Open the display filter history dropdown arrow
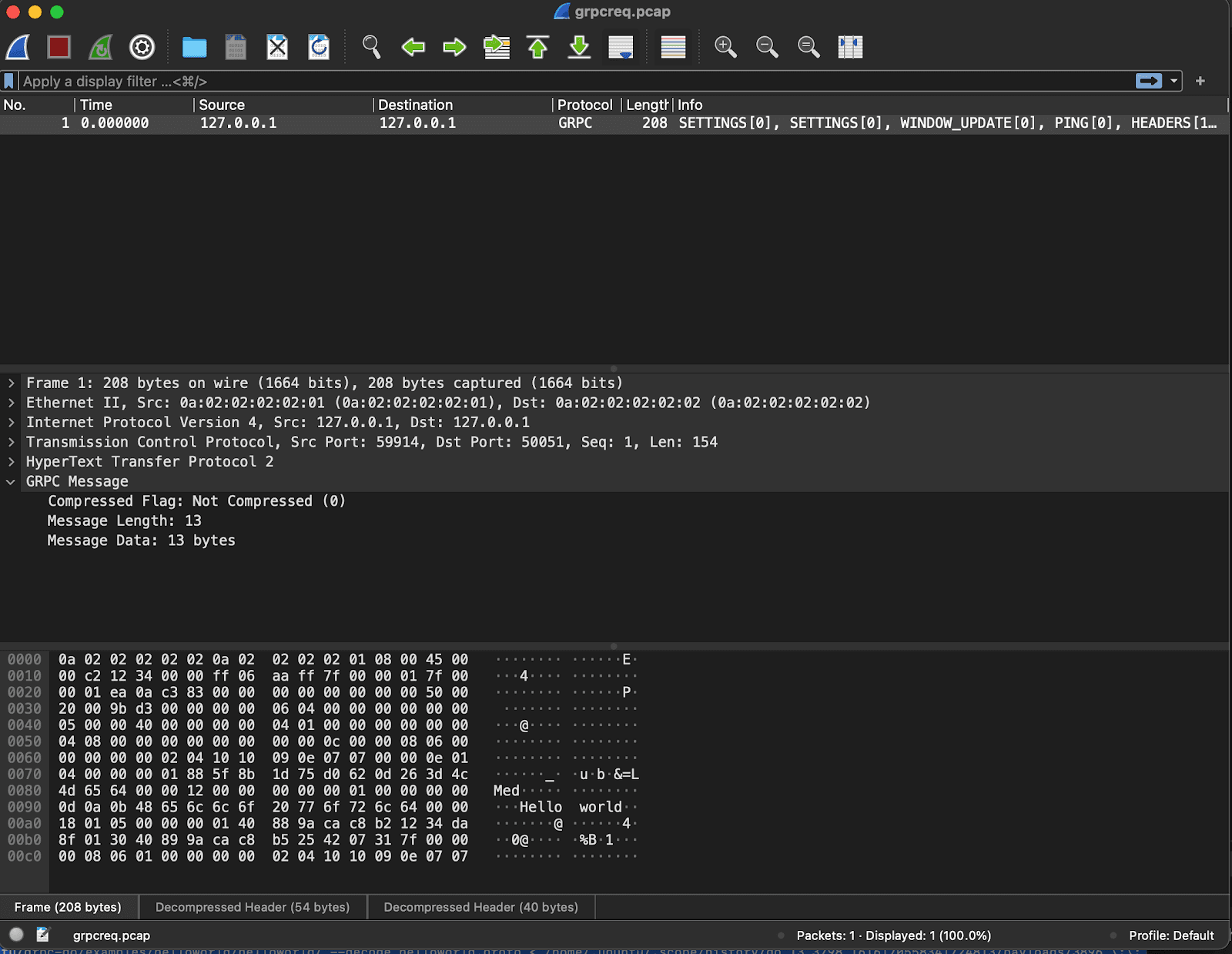The image size is (1232, 954). 1174,81
